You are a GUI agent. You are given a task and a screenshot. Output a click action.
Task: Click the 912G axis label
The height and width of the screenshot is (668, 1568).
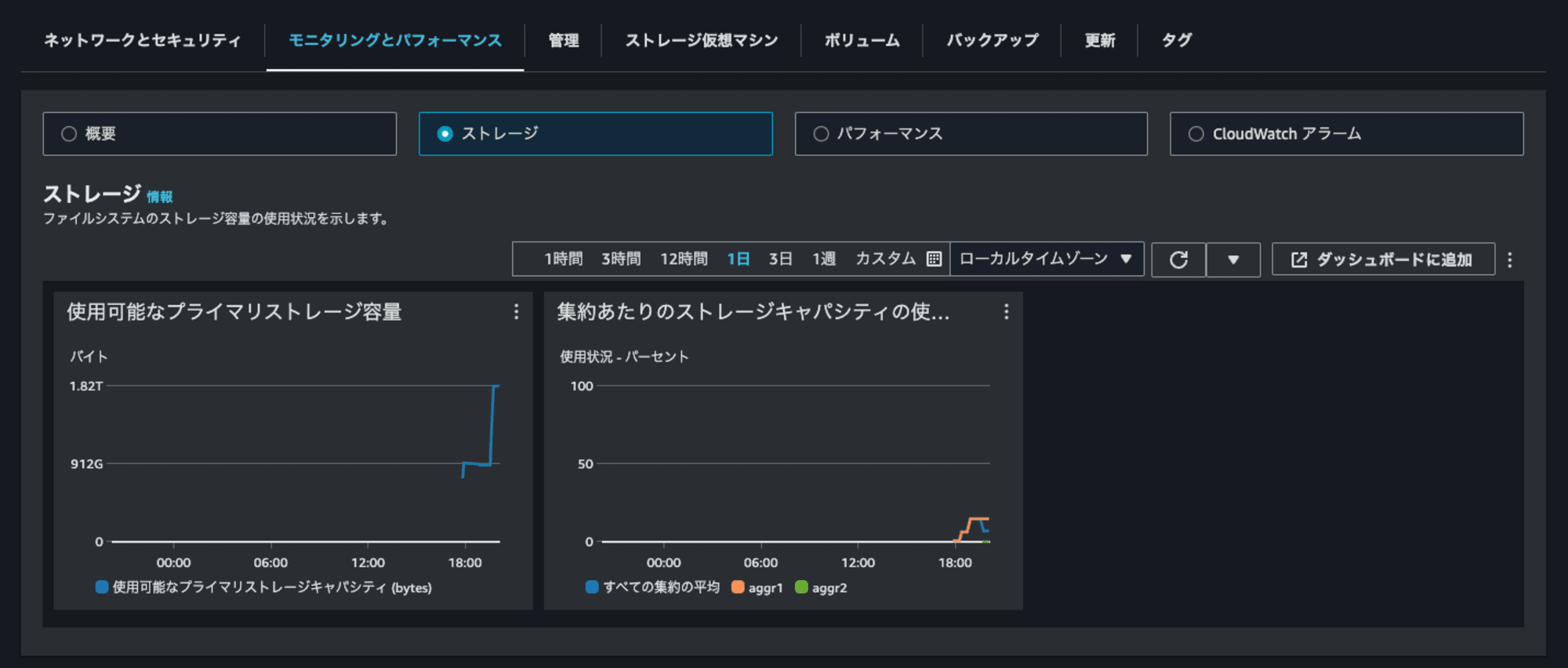pyautogui.click(x=87, y=463)
